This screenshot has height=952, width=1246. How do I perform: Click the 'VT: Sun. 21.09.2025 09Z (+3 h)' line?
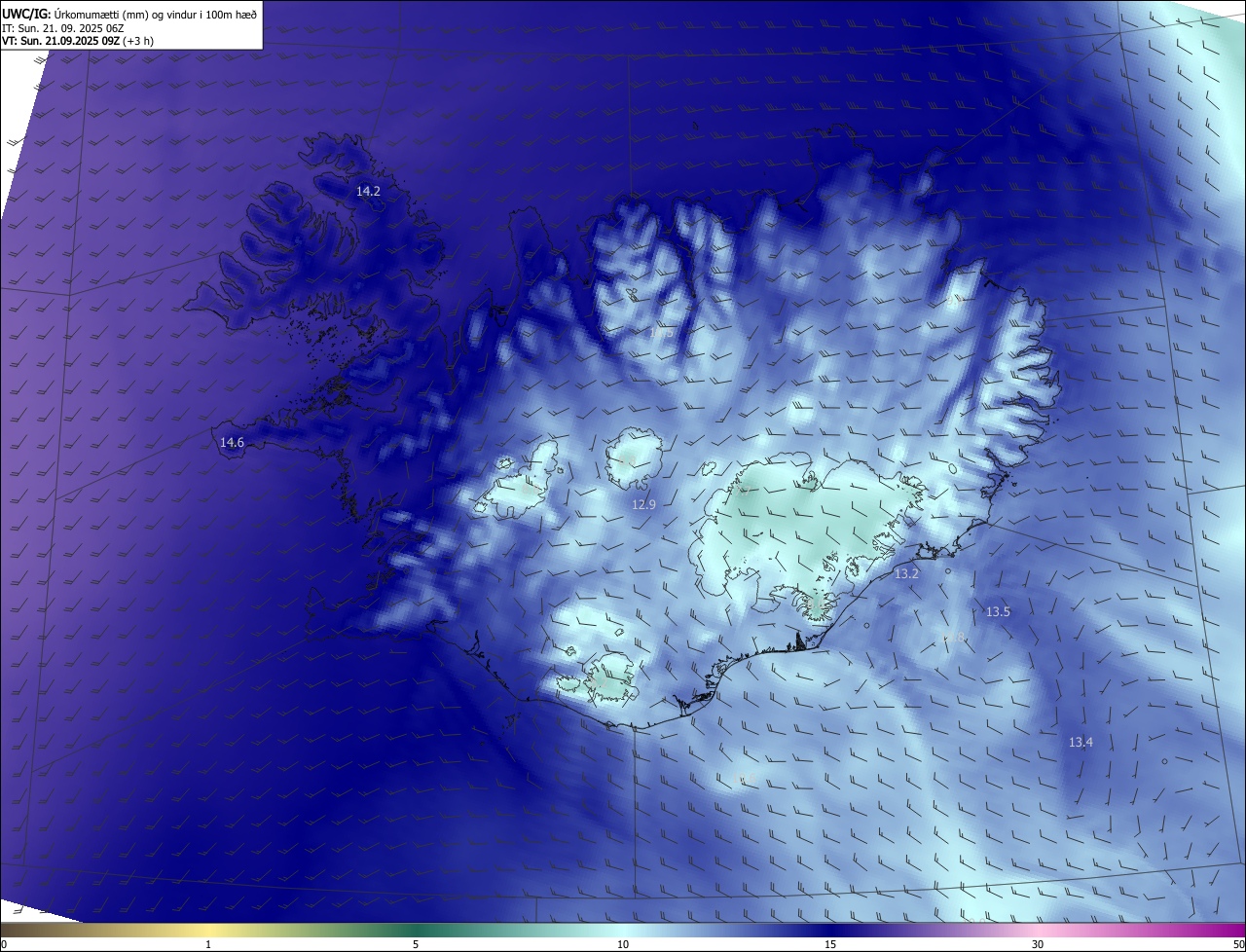78,41
